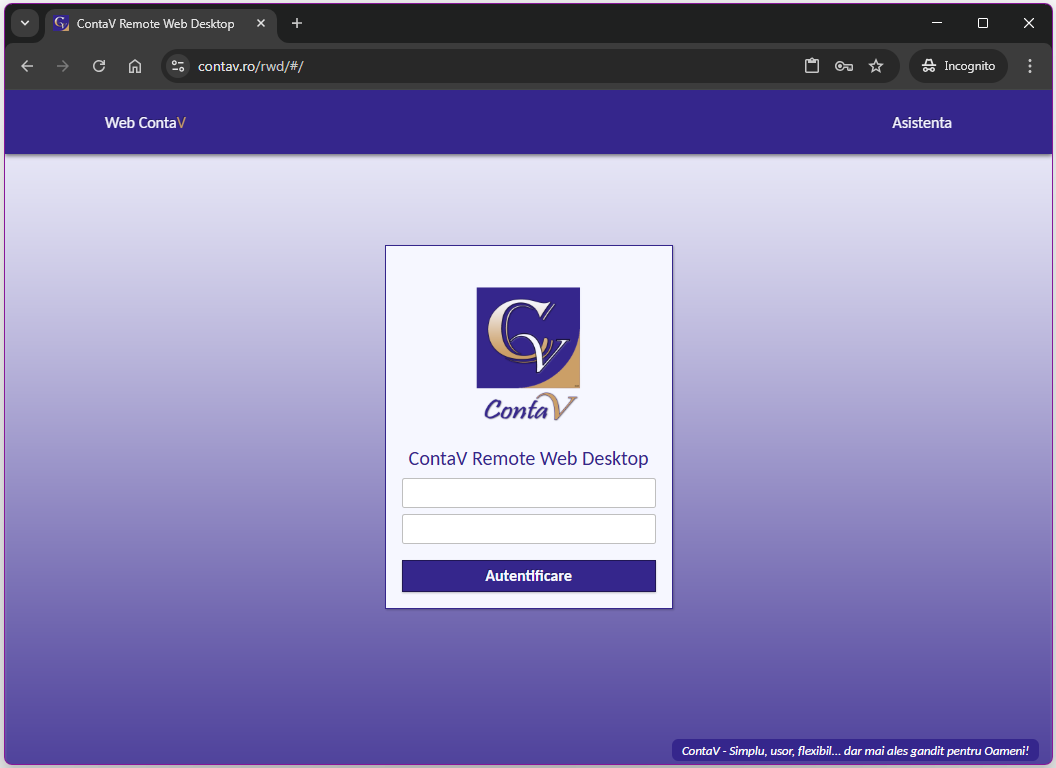
Task: Open saved passwords key icon
Action: coord(844,66)
